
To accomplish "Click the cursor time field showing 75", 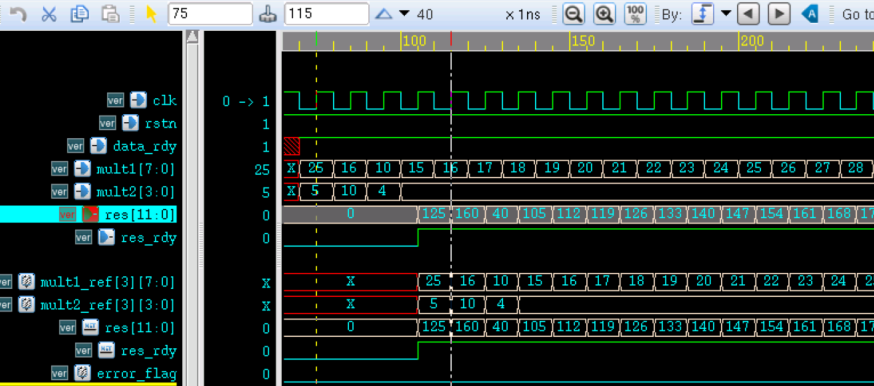I will [x=210, y=14].
